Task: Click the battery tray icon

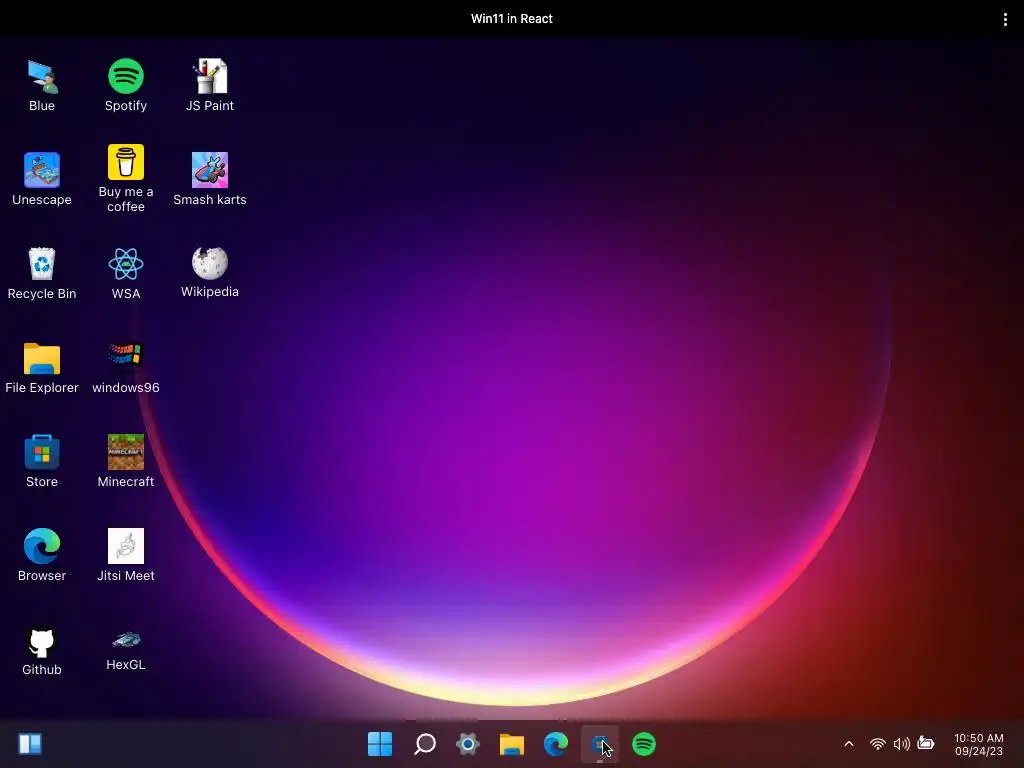Action: tap(925, 743)
